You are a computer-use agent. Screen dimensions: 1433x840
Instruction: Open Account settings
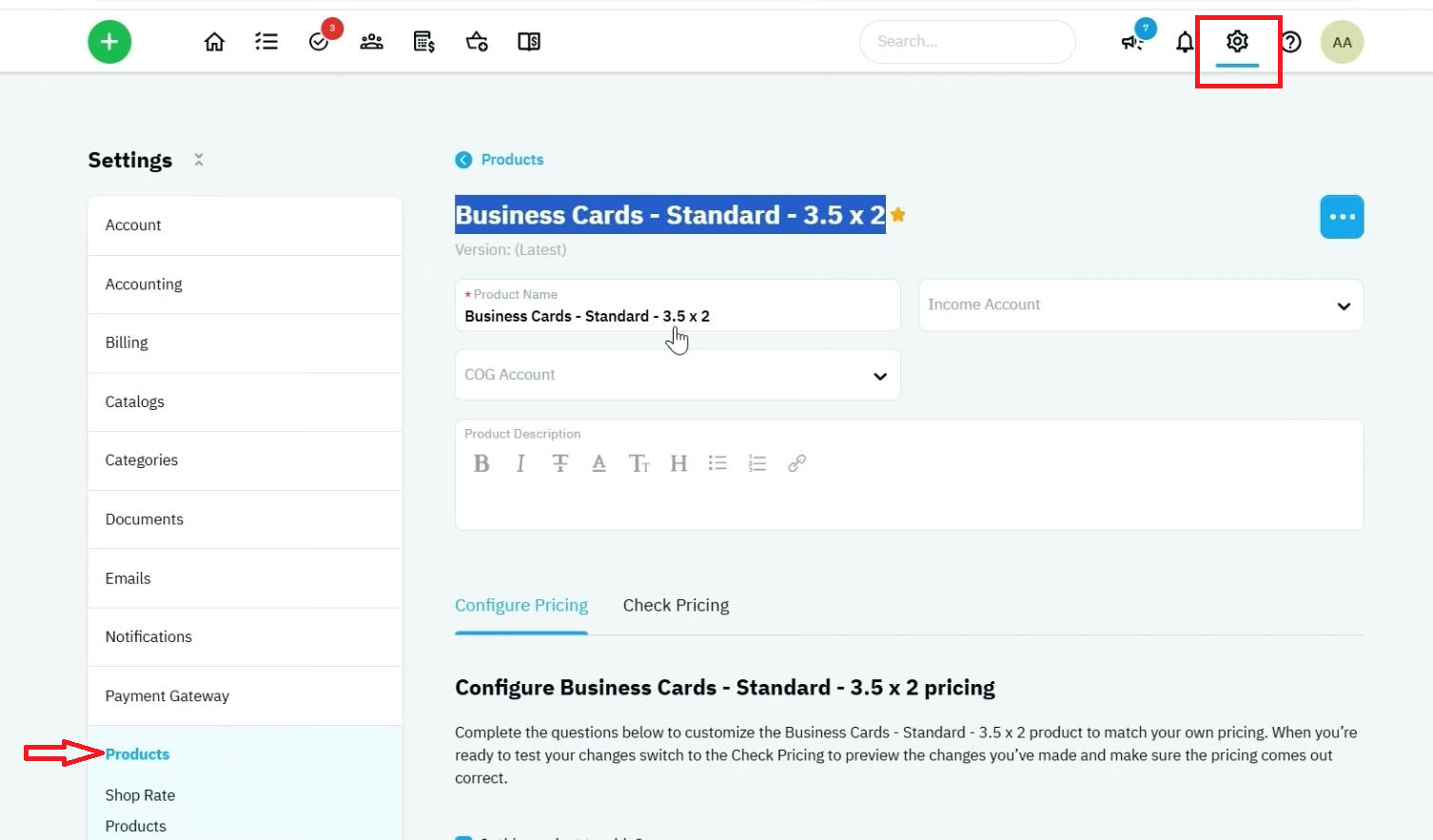coord(245,225)
